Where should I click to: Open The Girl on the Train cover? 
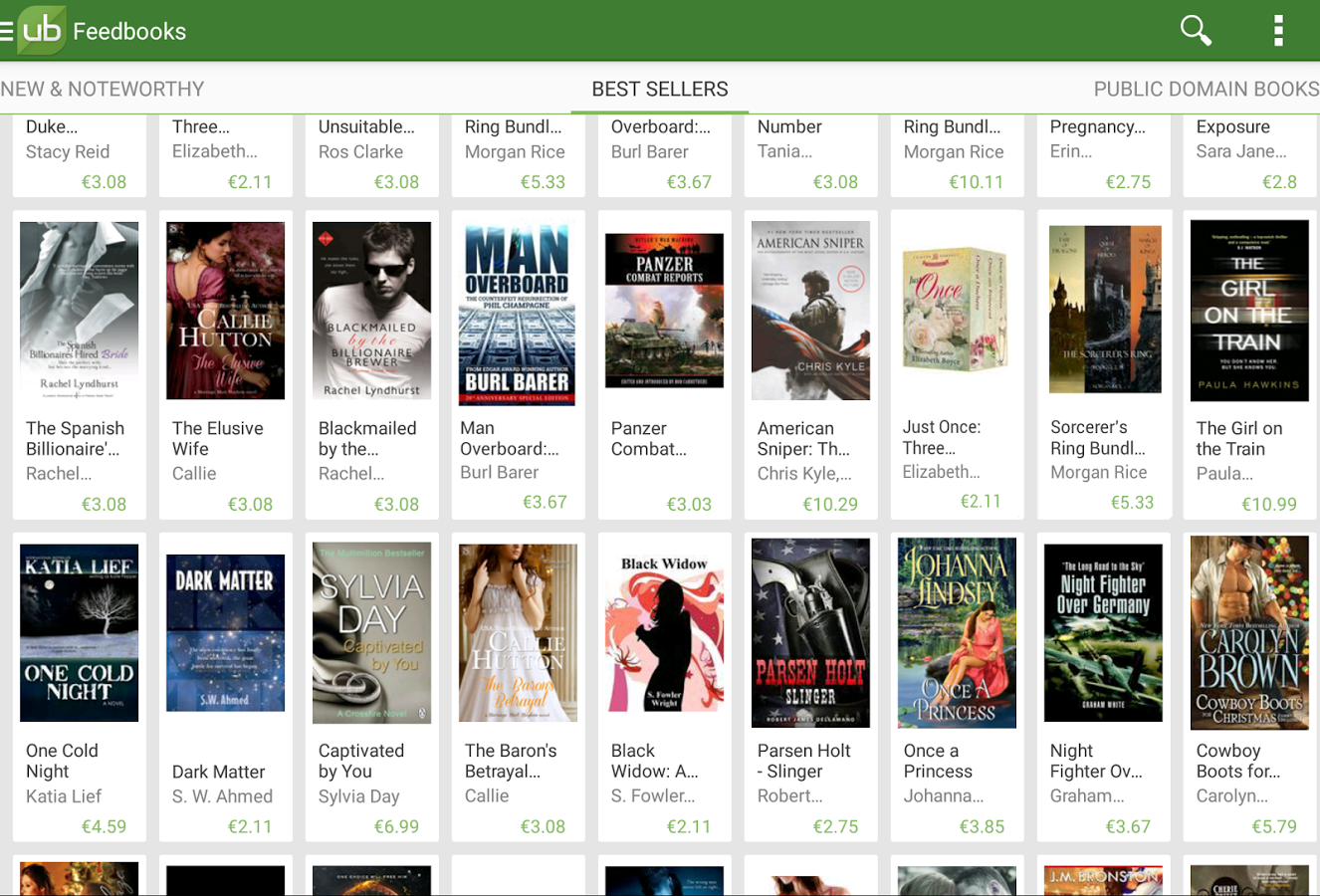pyautogui.click(x=1249, y=311)
